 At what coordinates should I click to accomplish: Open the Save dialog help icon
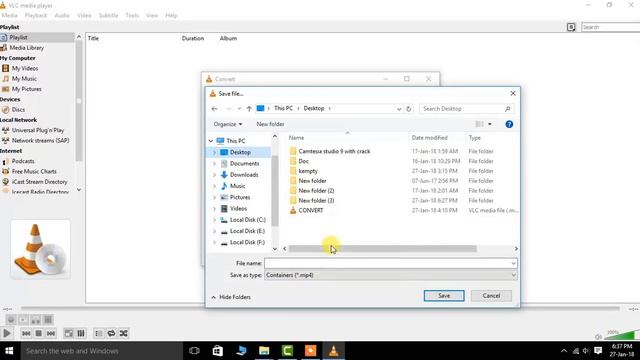click(509, 124)
